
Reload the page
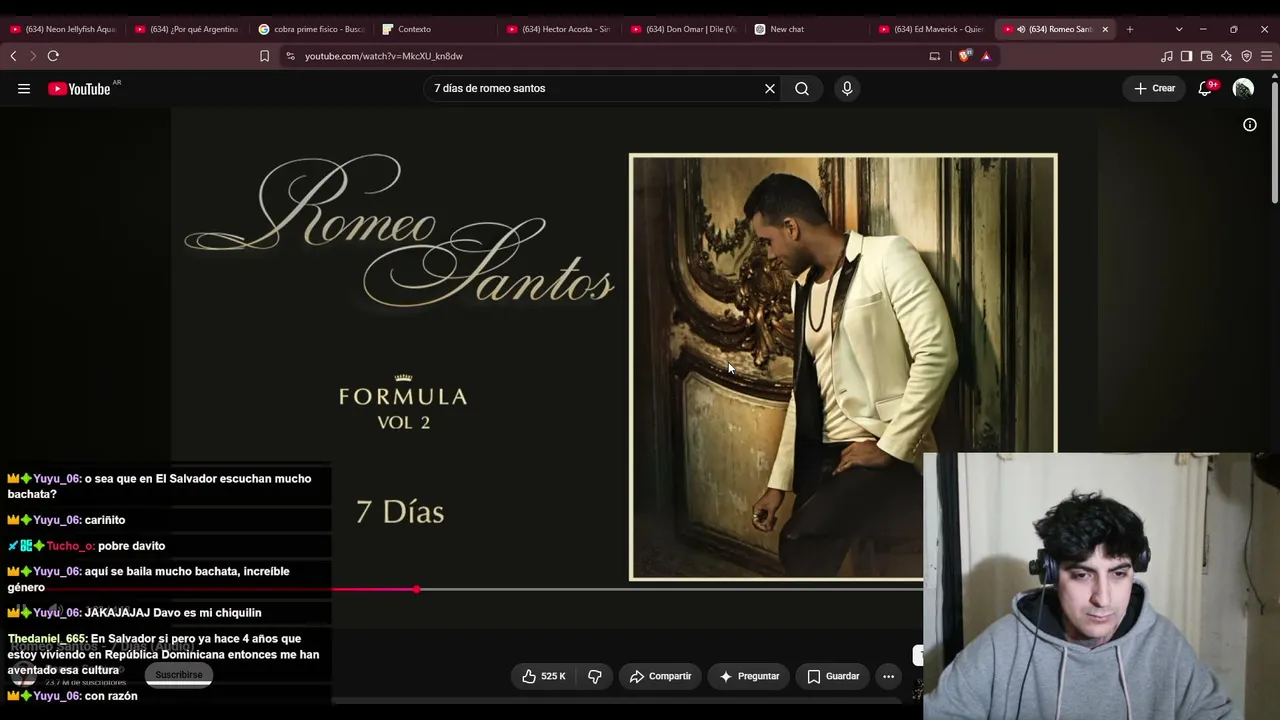coord(53,56)
